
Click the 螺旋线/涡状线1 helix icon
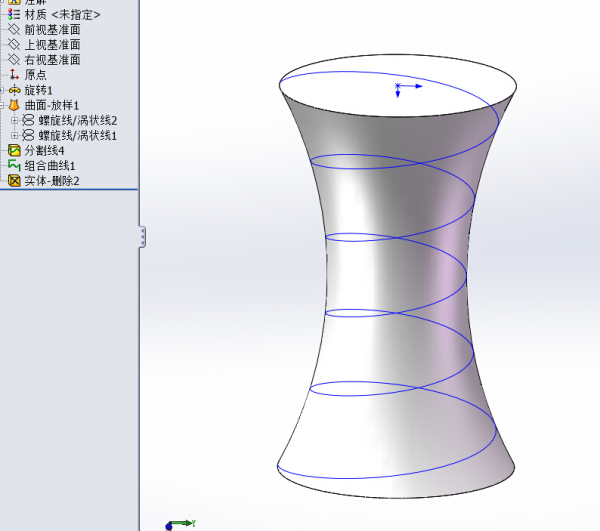pos(28,135)
